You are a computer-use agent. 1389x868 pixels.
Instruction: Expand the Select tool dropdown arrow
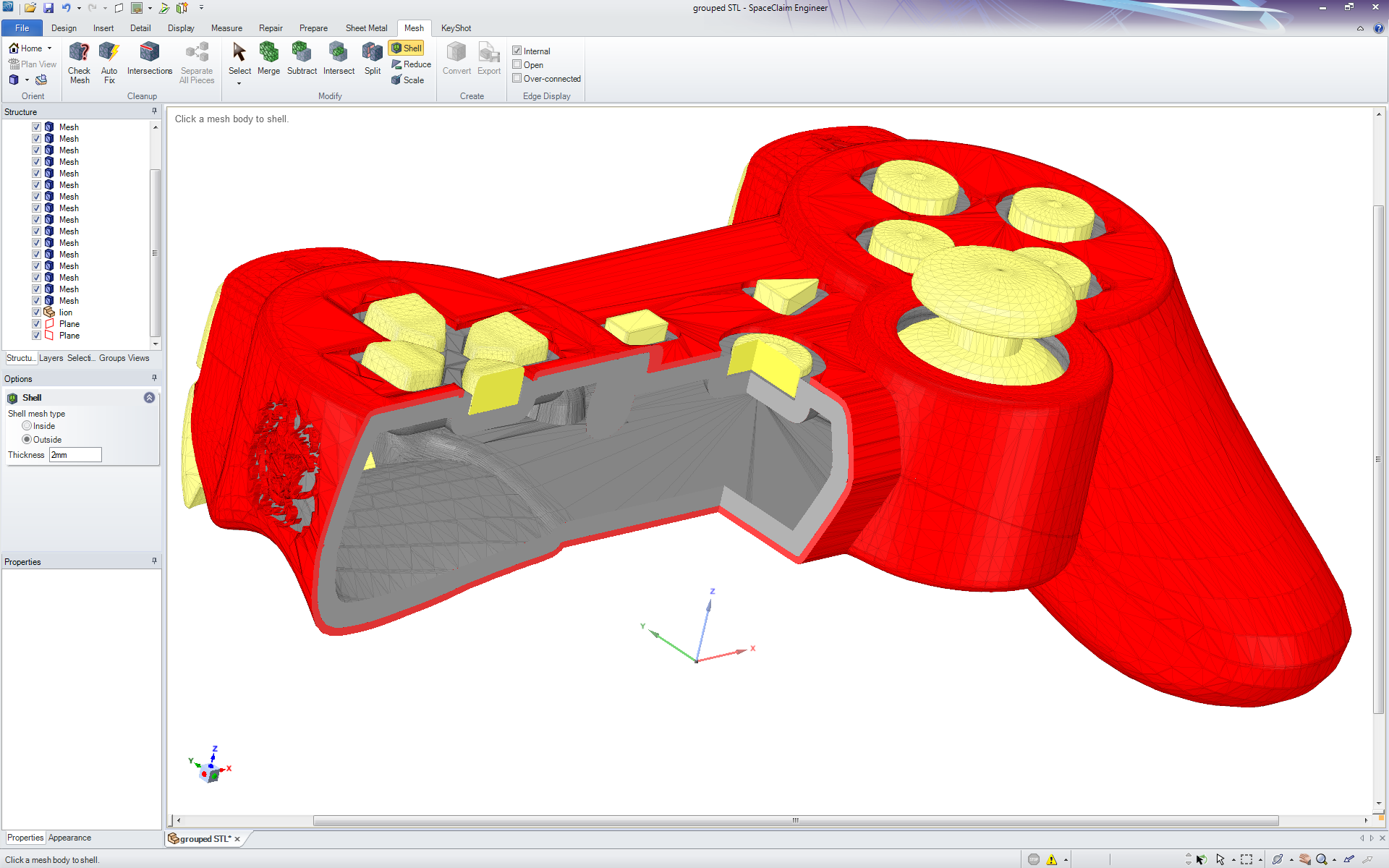coord(239,84)
